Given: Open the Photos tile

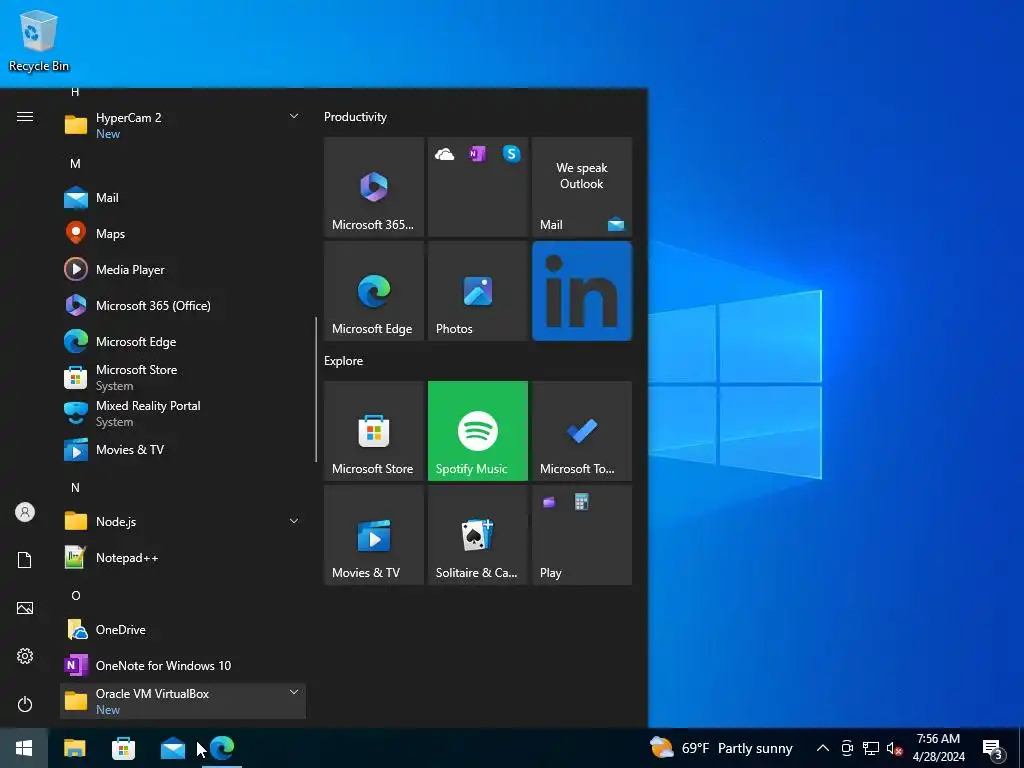Looking at the screenshot, I should (x=477, y=291).
